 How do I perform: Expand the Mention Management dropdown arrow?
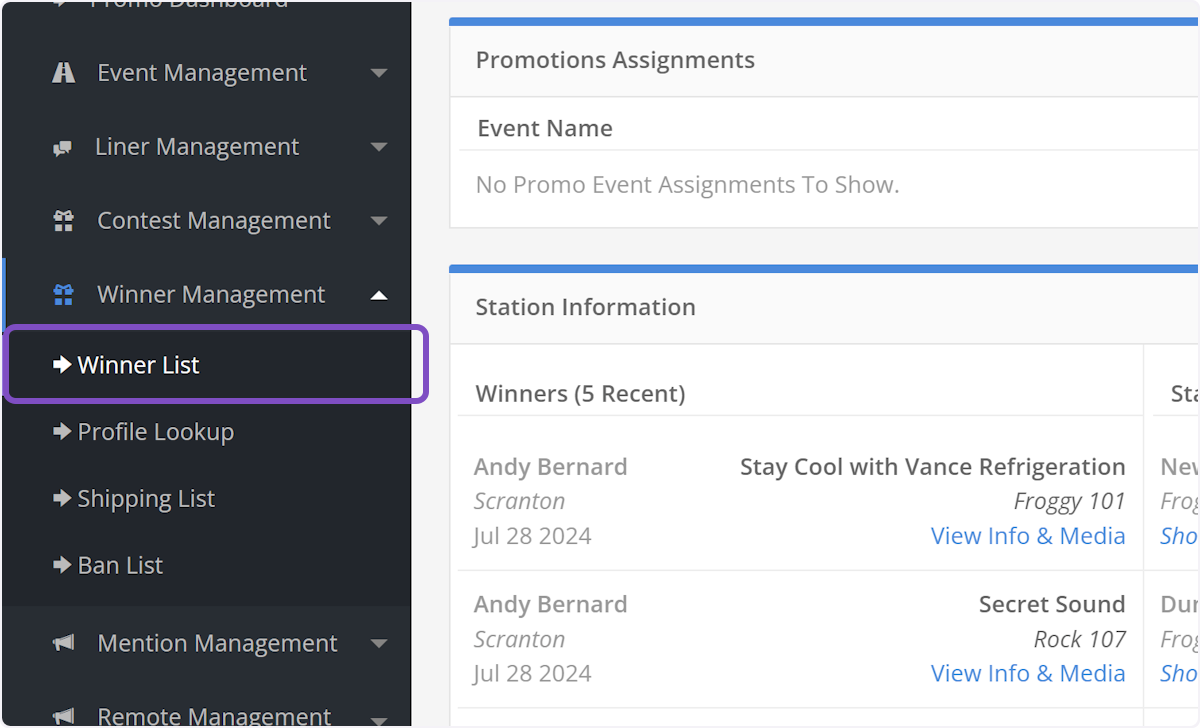pos(378,644)
